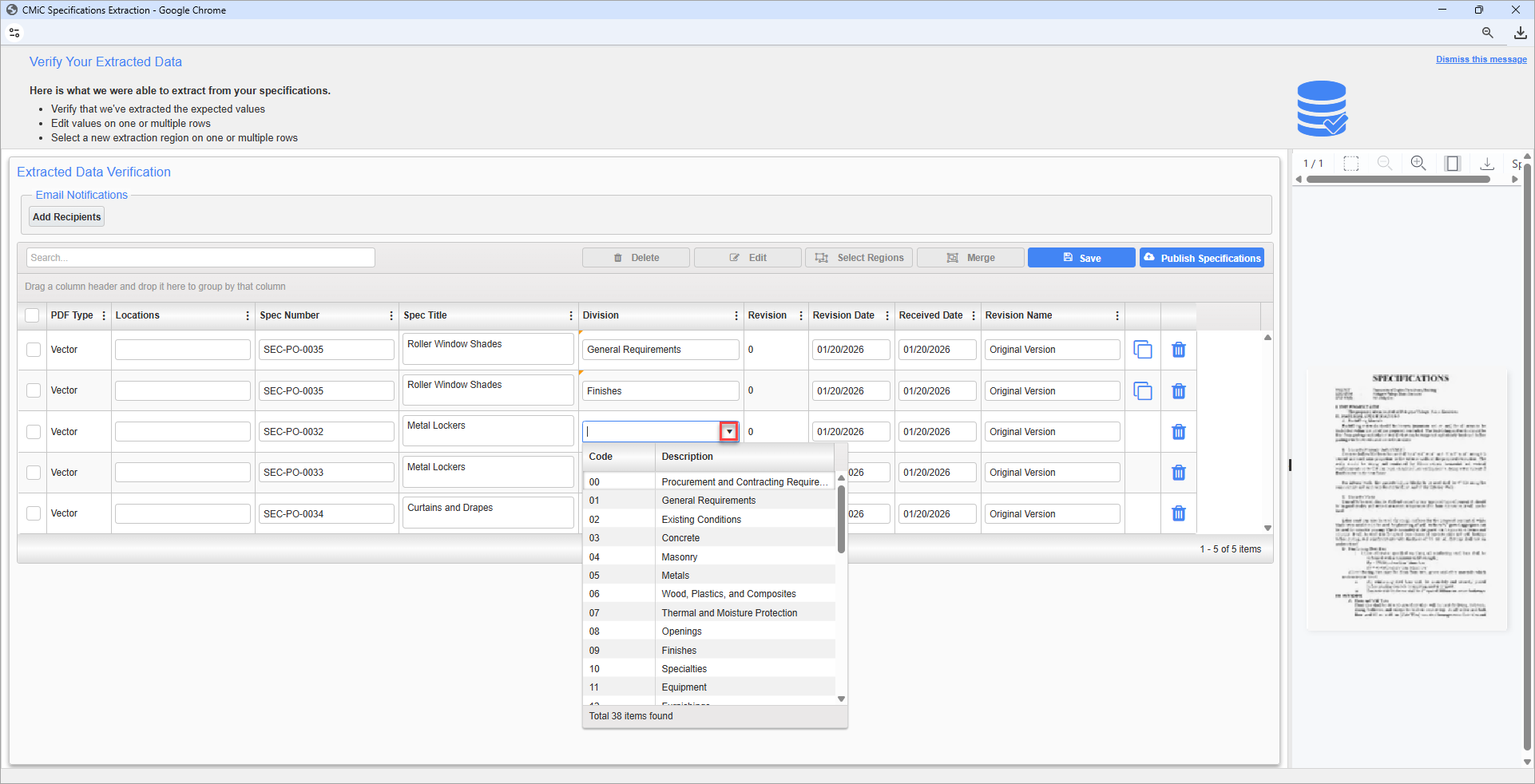Check the select-all checkbox in header row
Screen dimensions: 1535x784
32,315
